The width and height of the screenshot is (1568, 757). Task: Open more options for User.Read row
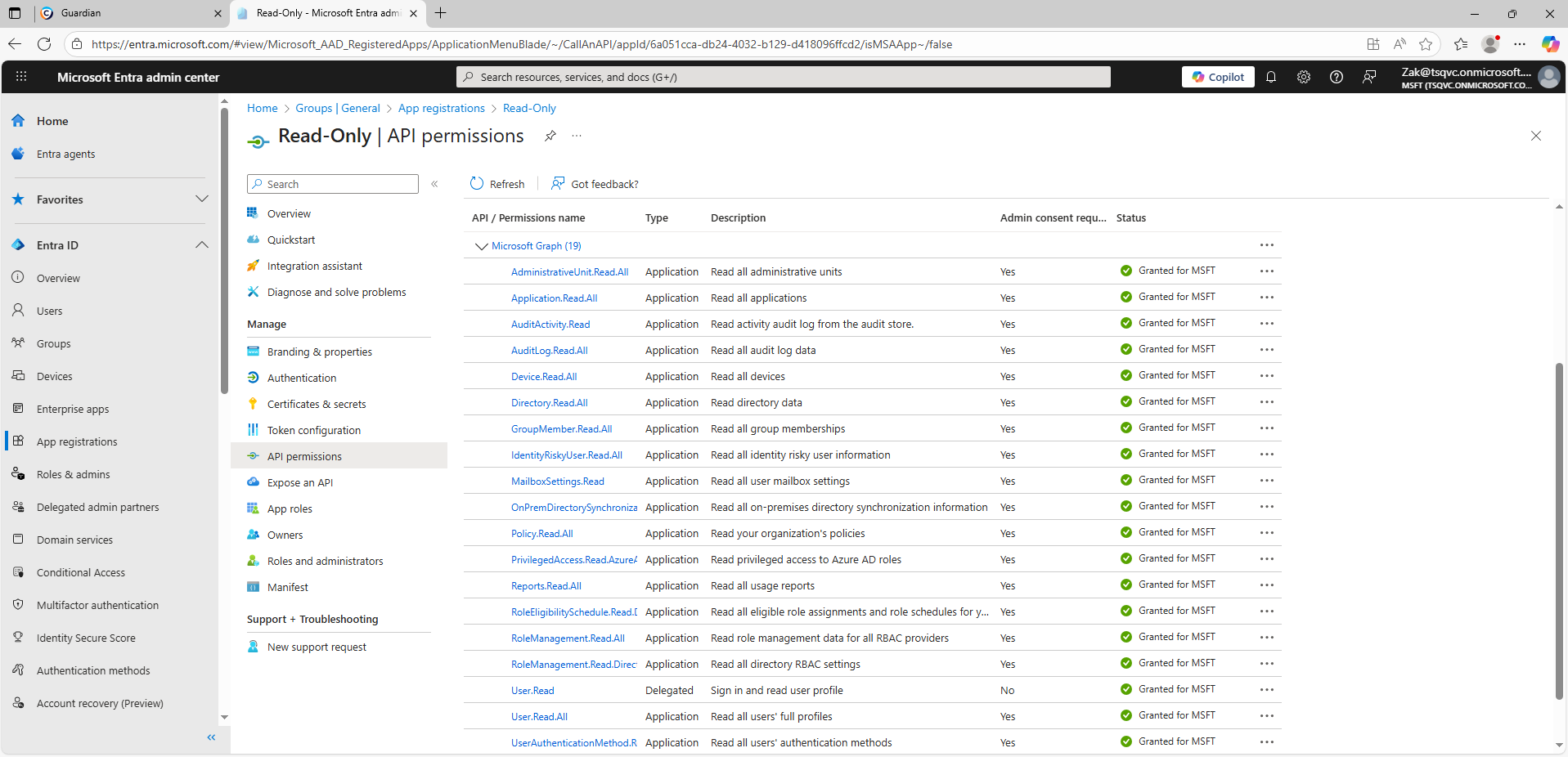click(1266, 690)
